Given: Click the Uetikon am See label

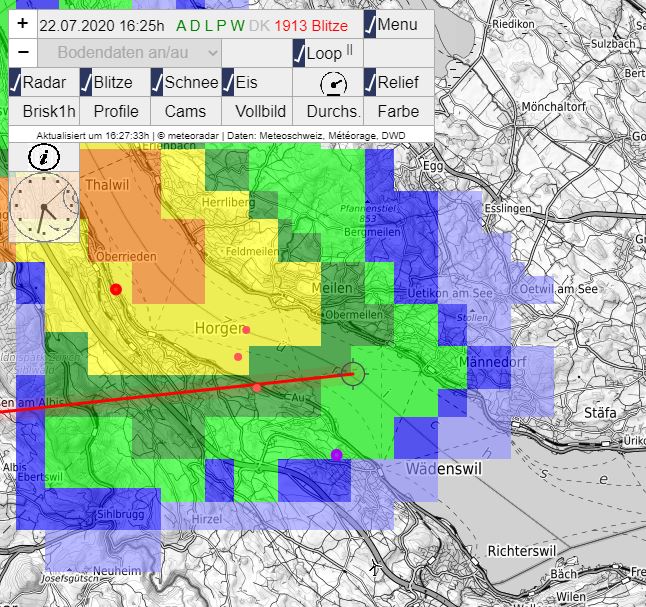Looking at the screenshot, I should click(450, 293).
